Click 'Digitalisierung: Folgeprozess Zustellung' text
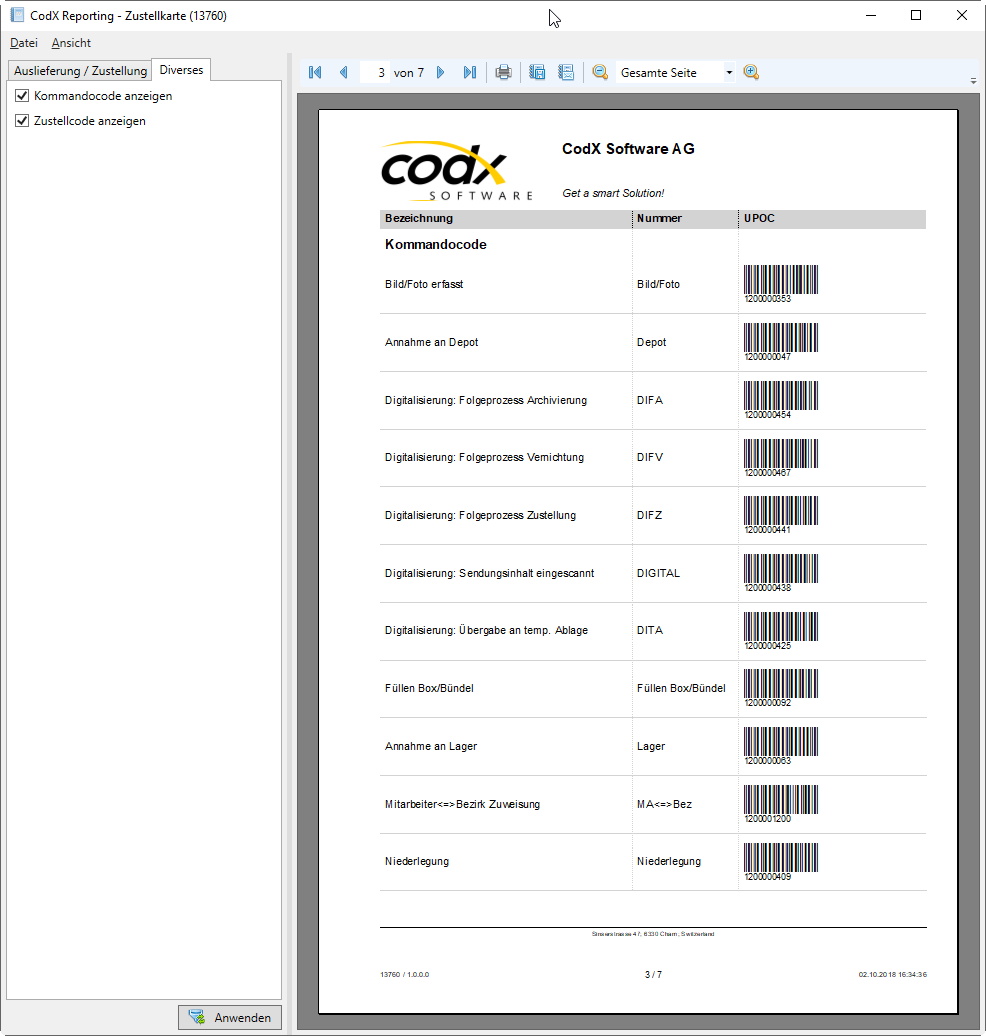The width and height of the screenshot is (986, 1036). coord(480,515)
